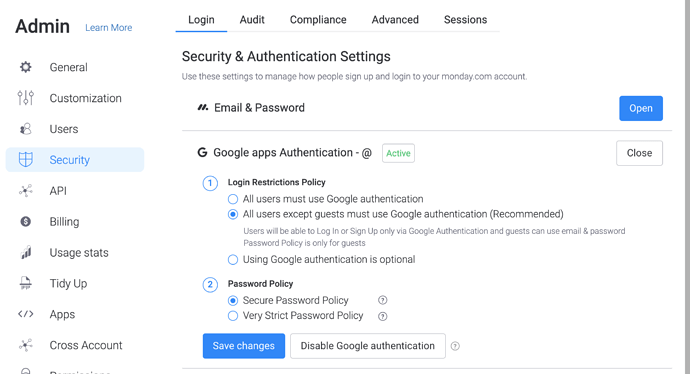The height and width of the screenshot is (374, 690).
Task: Open the Users icon in sidebar
Action: 26,129
